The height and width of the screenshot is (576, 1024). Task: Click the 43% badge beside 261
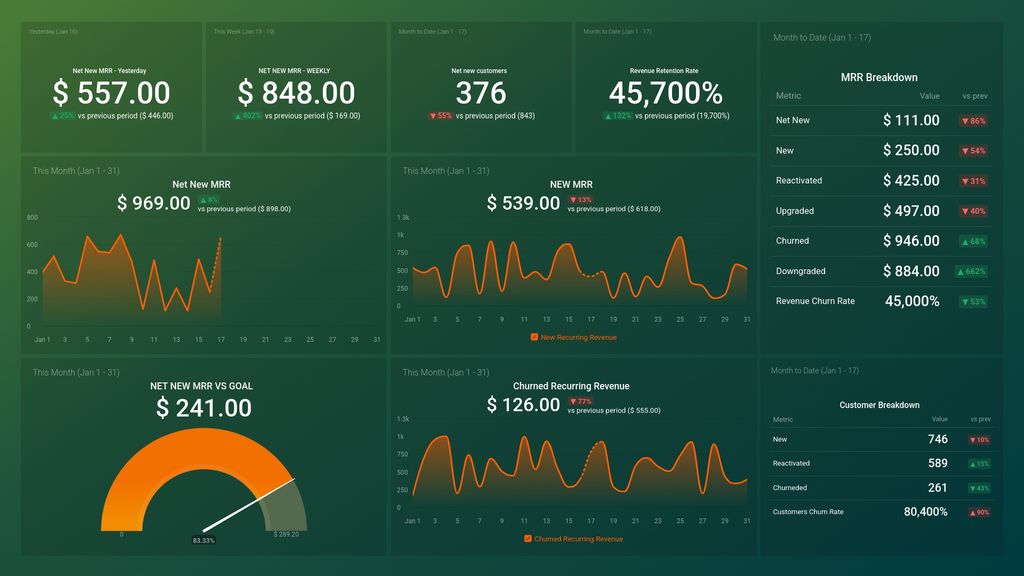(x=979, y=488)
